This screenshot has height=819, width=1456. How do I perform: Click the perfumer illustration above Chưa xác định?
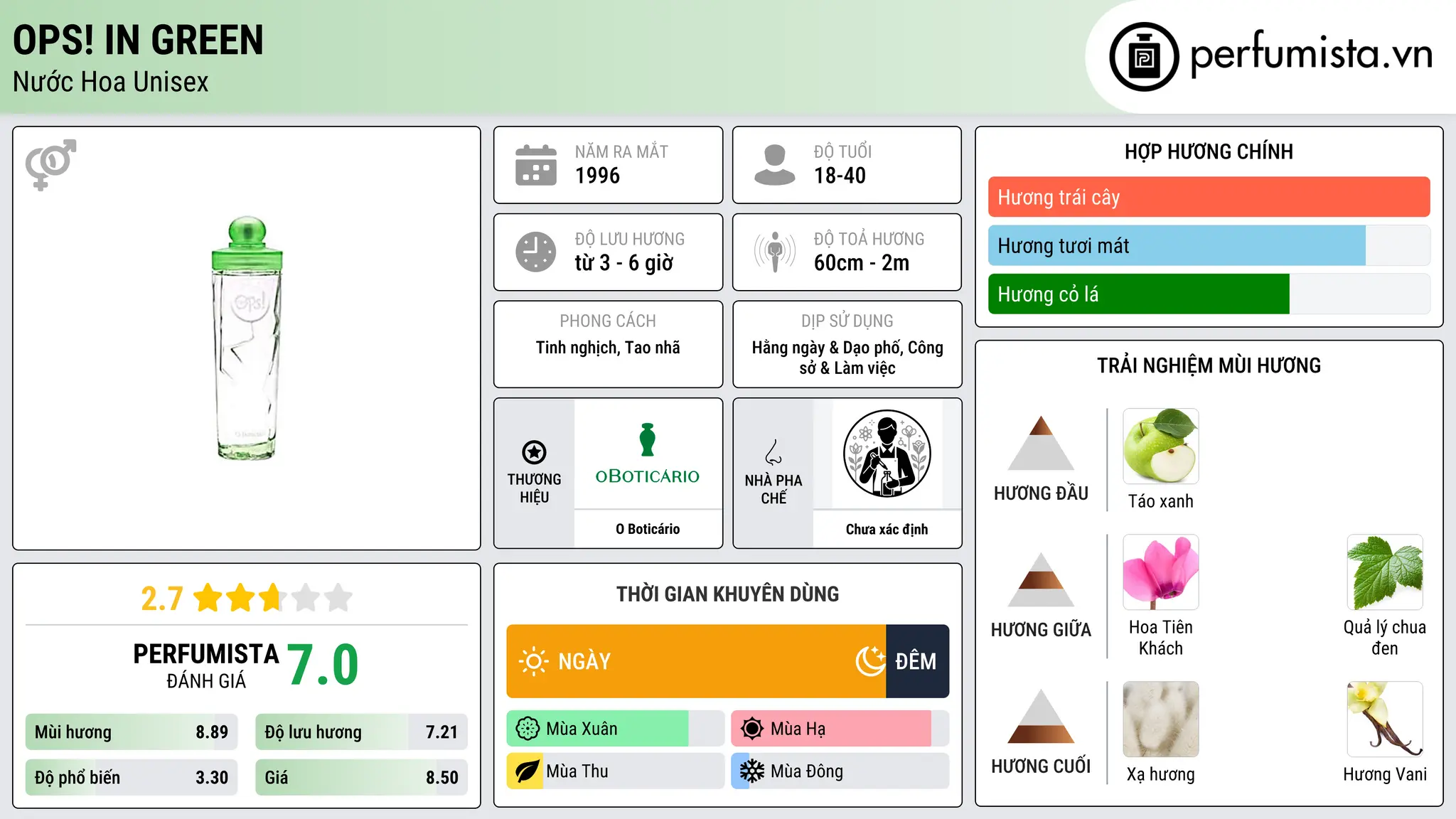pyautogui.click(x=887, y=454)
